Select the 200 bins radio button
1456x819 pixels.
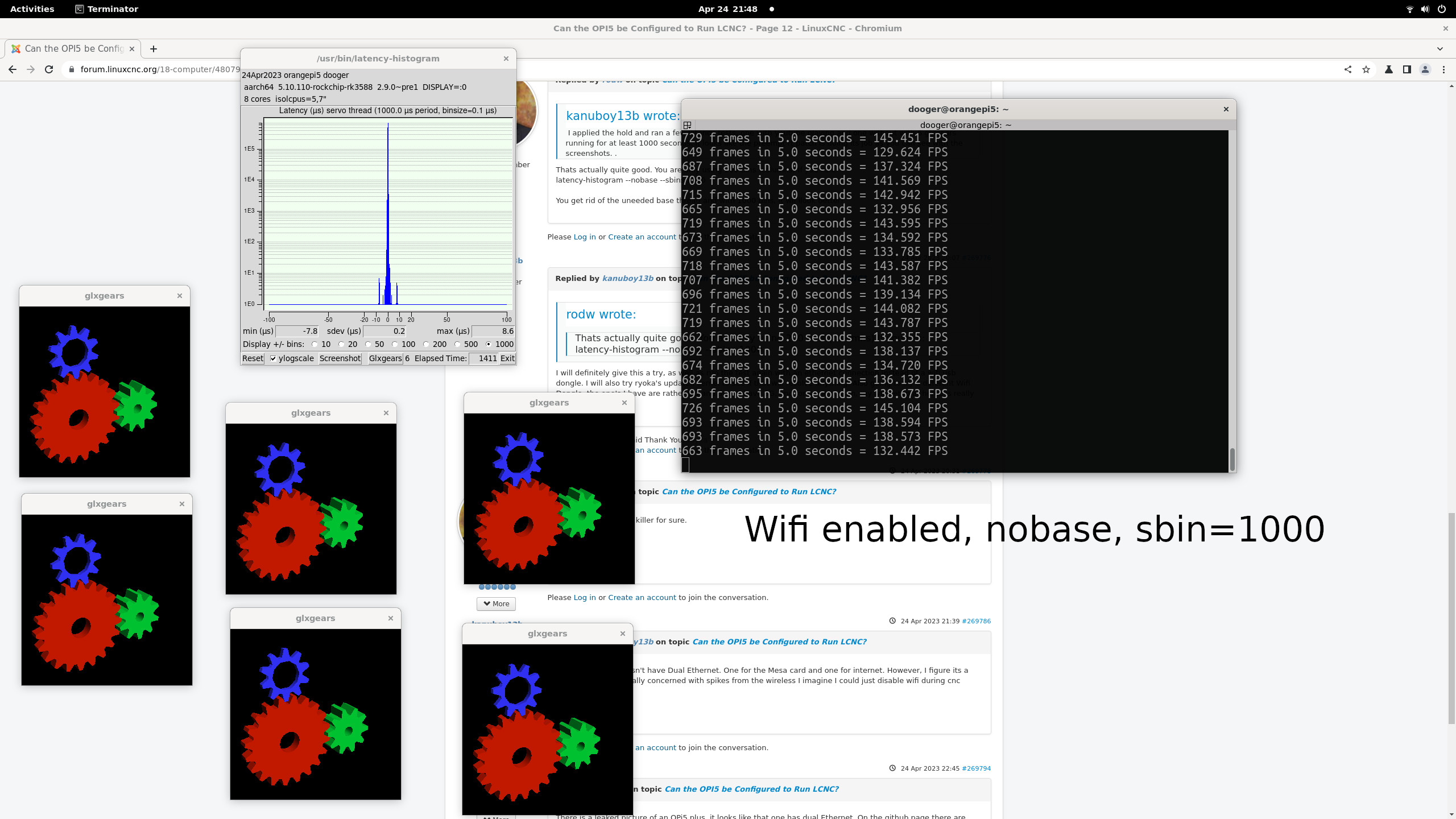click(x=426, y=344)
